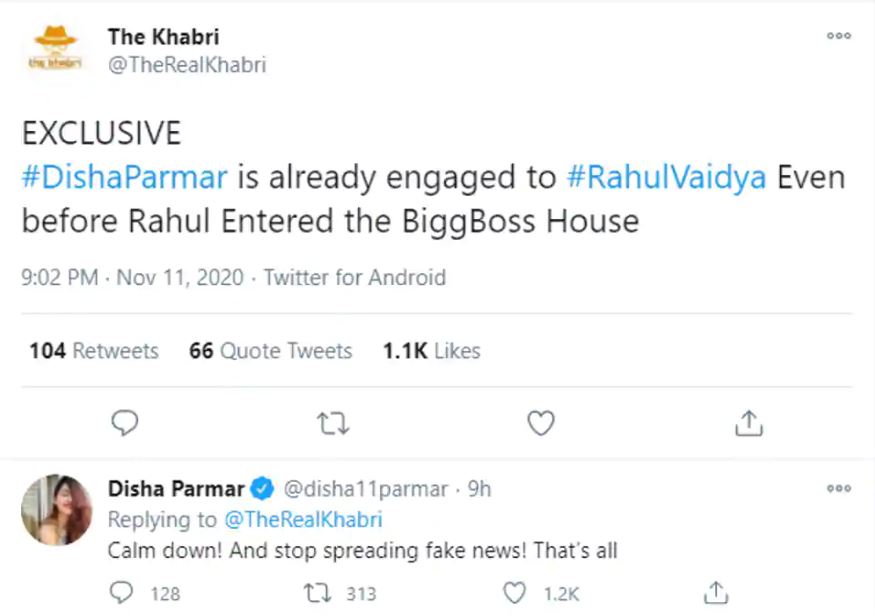View the 1.1K Likes list

coord(431,351)
